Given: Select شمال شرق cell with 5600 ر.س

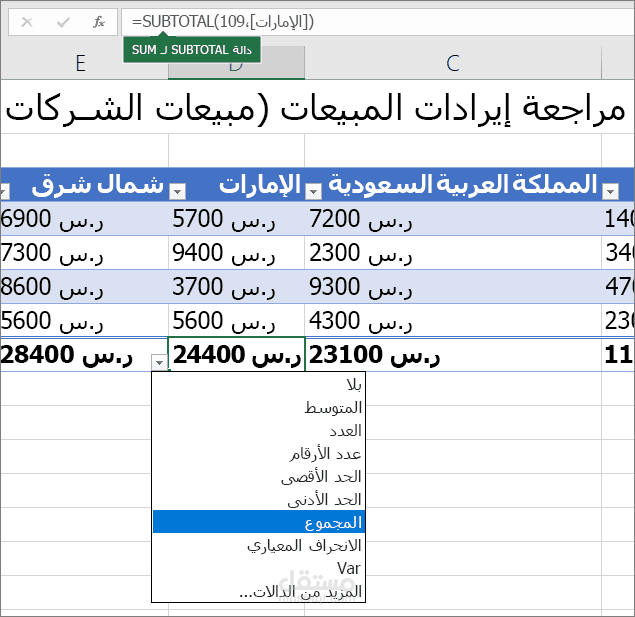Looking at the screenshot, I should (x=84, y=321).
